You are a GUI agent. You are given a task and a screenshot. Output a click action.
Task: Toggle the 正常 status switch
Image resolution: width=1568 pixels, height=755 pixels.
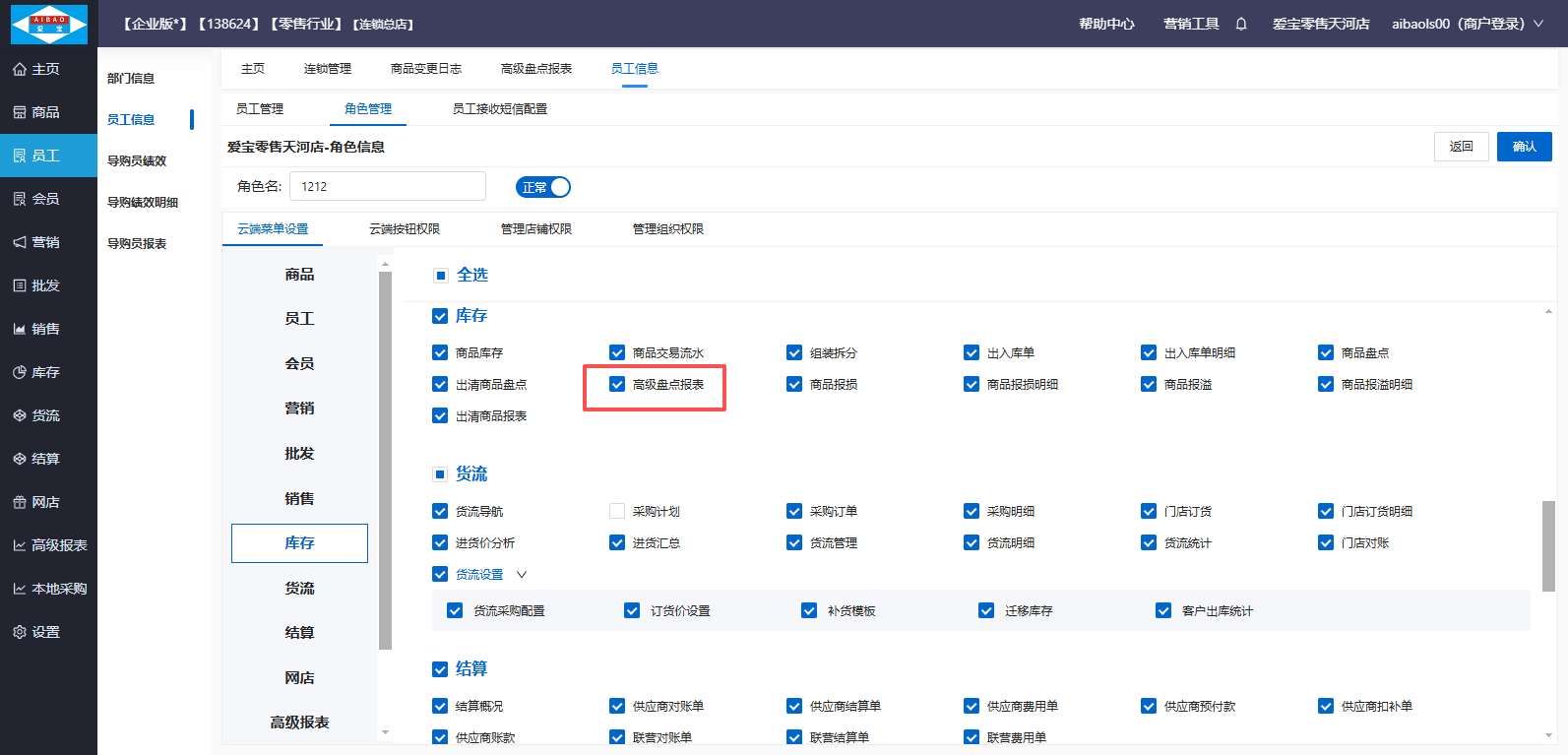pyautogui.click(x=543, y=187)
